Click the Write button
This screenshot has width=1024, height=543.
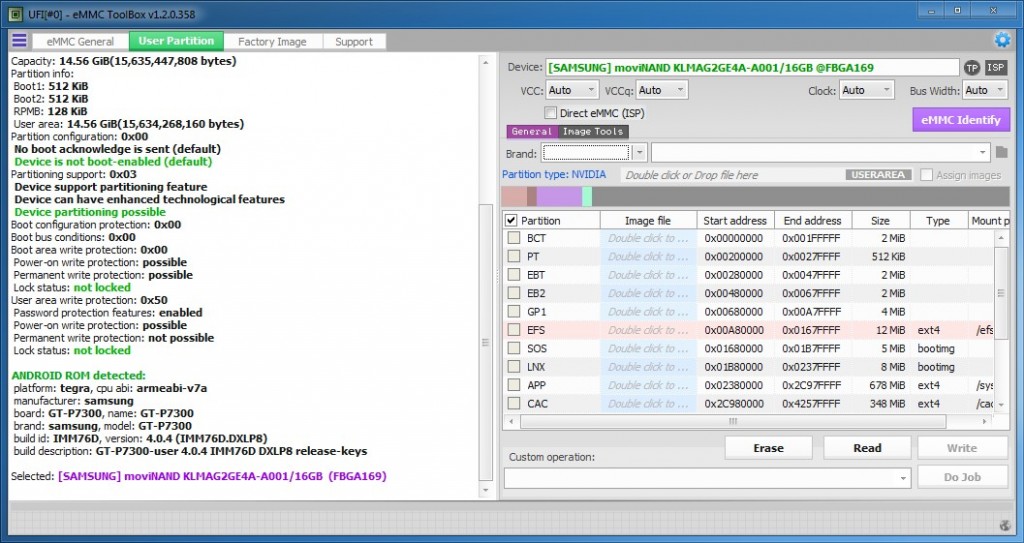coord(962,448)
